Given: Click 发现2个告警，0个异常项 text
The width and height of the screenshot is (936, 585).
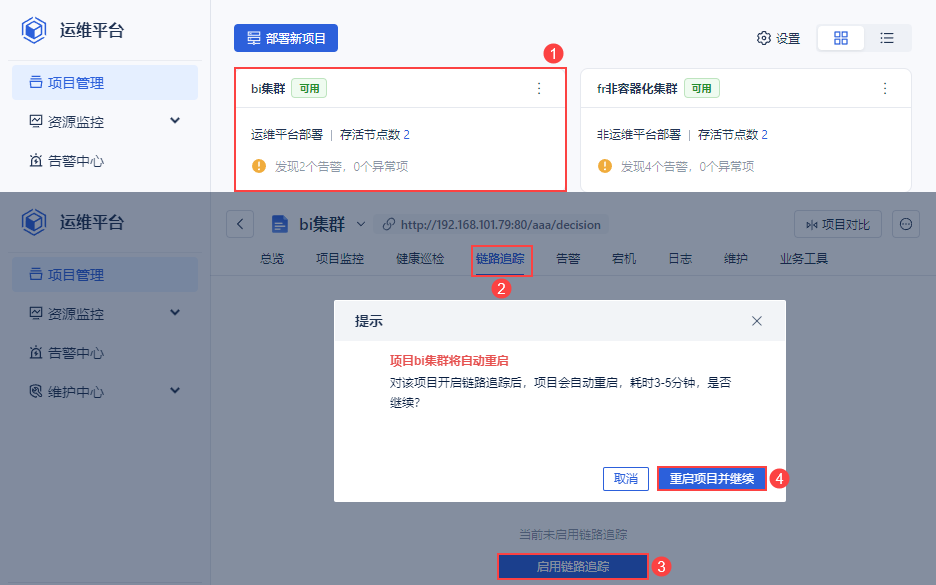Looking at the screenshot, I should pos(341,167).
